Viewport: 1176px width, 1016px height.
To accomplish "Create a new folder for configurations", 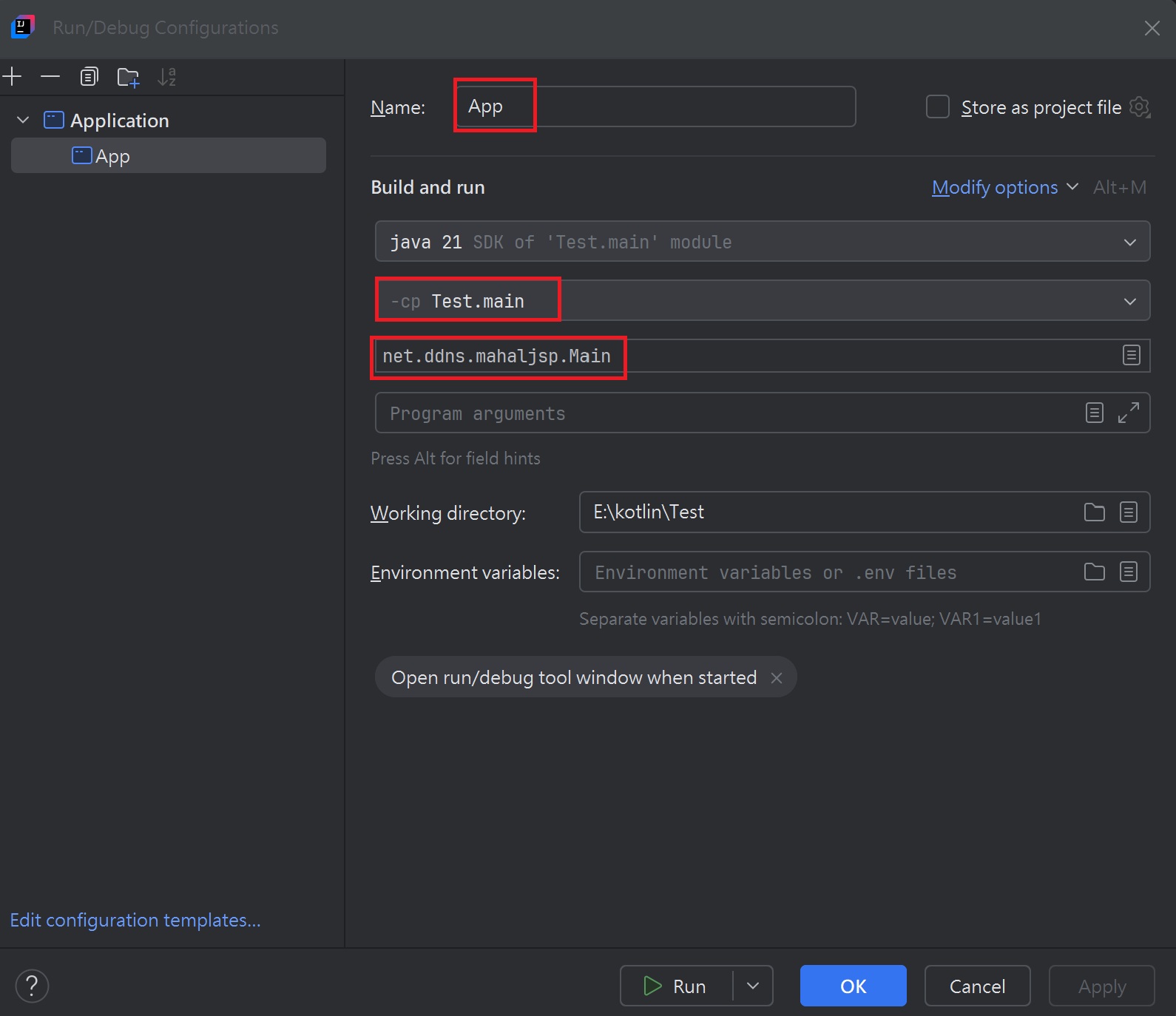I will 128,77.
